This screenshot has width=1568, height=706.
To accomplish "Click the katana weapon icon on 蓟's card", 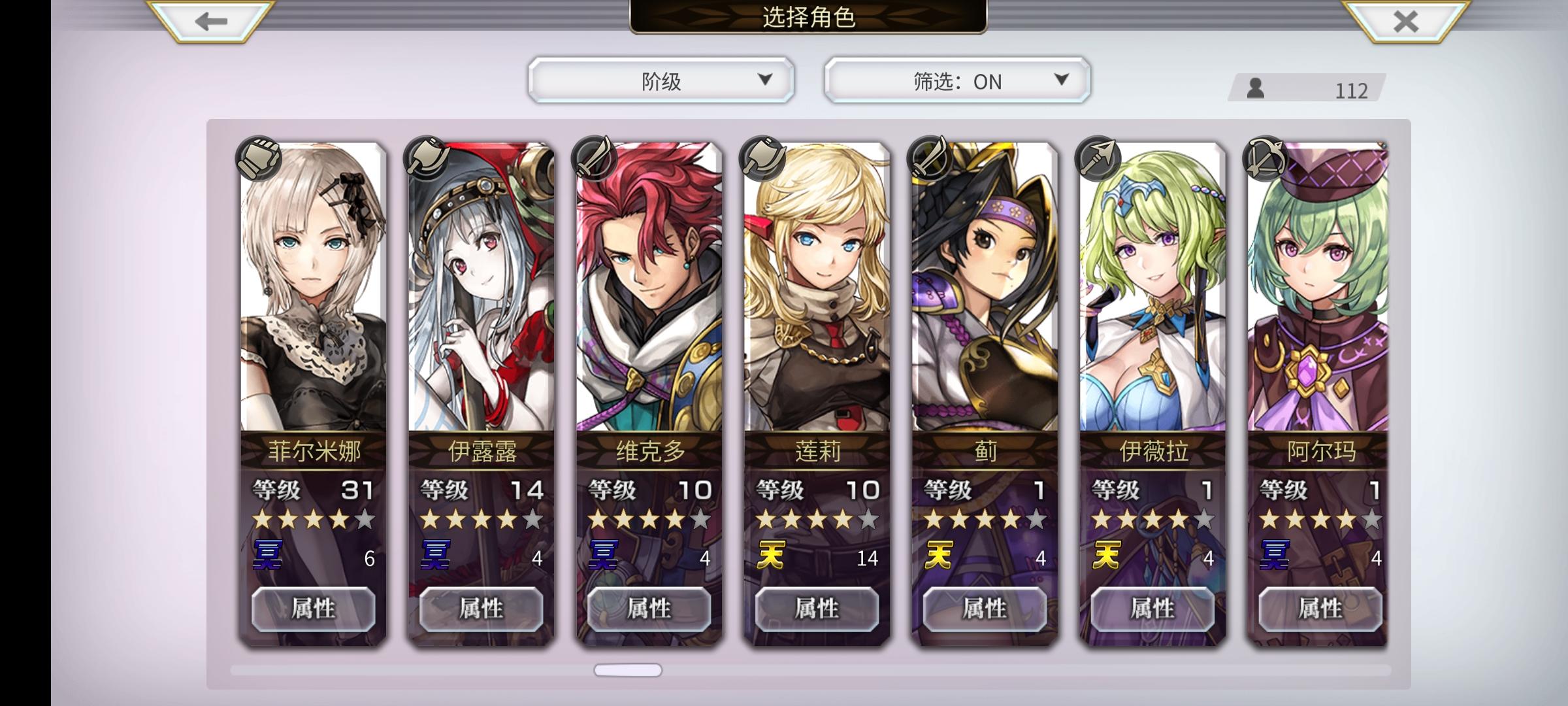I will (x=930, y=158).
